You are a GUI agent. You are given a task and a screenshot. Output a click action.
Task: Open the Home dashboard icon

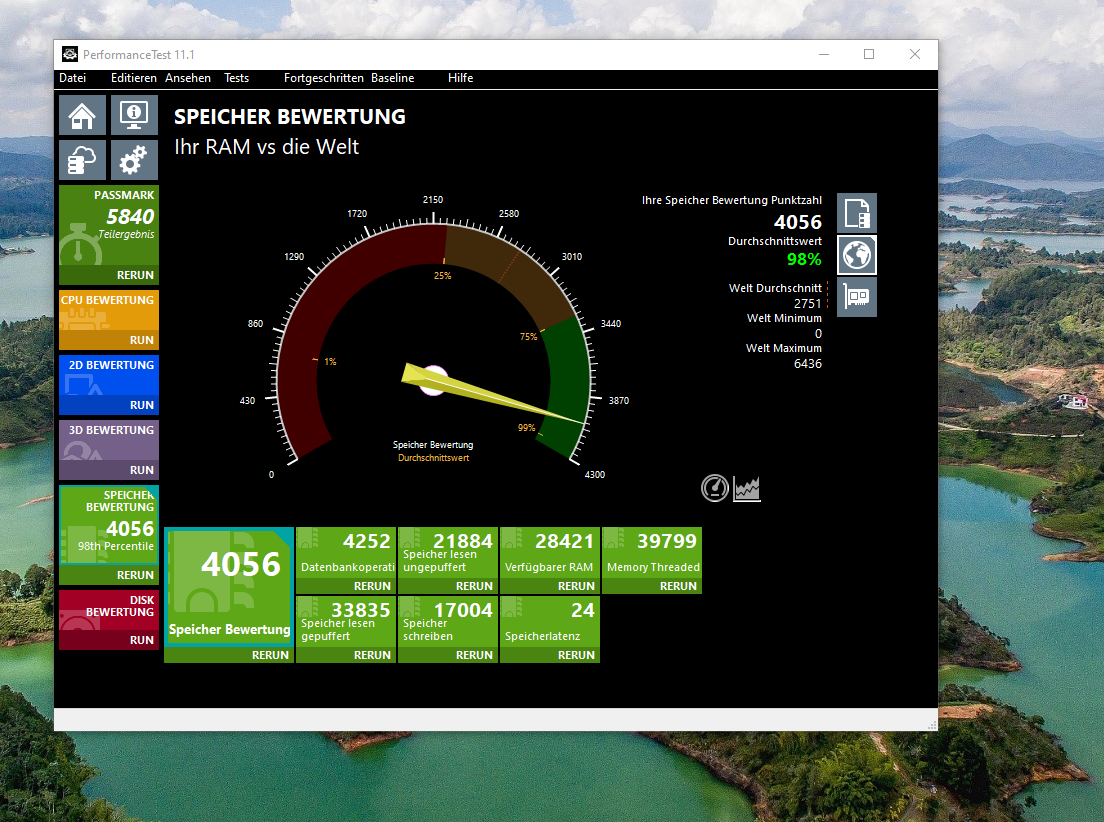82,115
